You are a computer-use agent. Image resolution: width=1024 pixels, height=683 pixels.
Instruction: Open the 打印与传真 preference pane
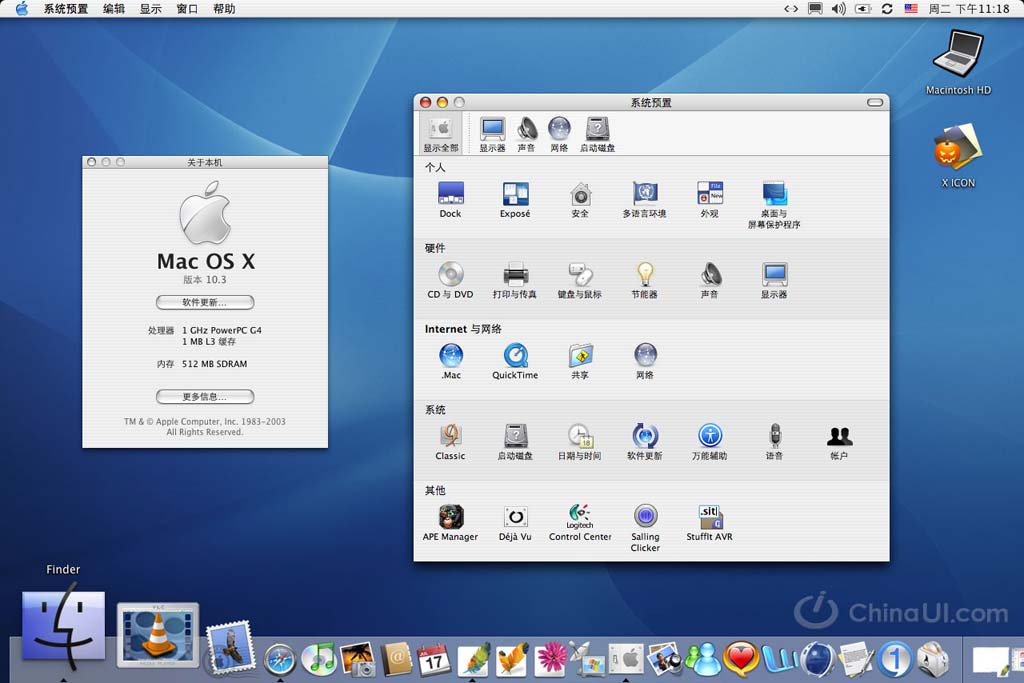click(515, 281)
